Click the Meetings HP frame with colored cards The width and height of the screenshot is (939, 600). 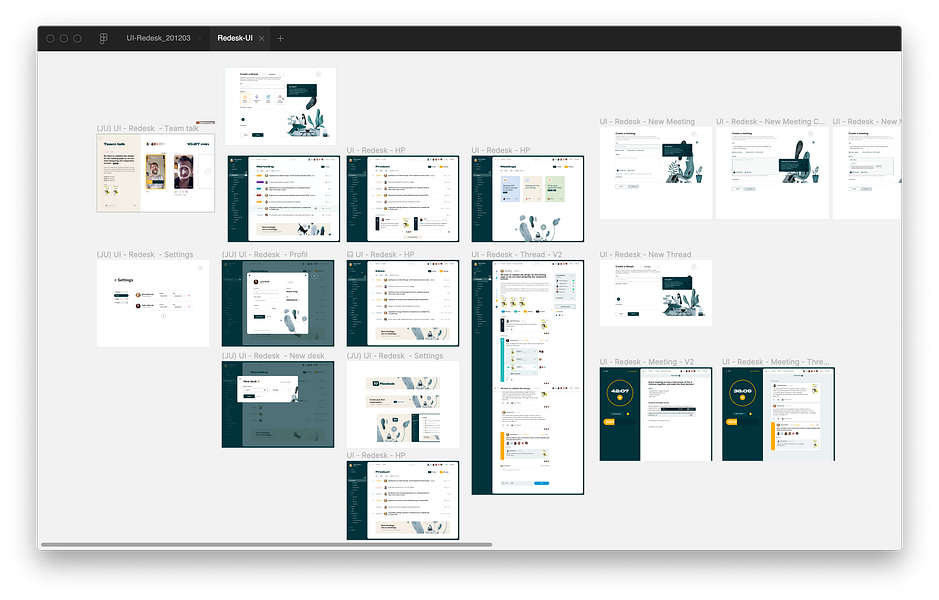coord(528,199)
